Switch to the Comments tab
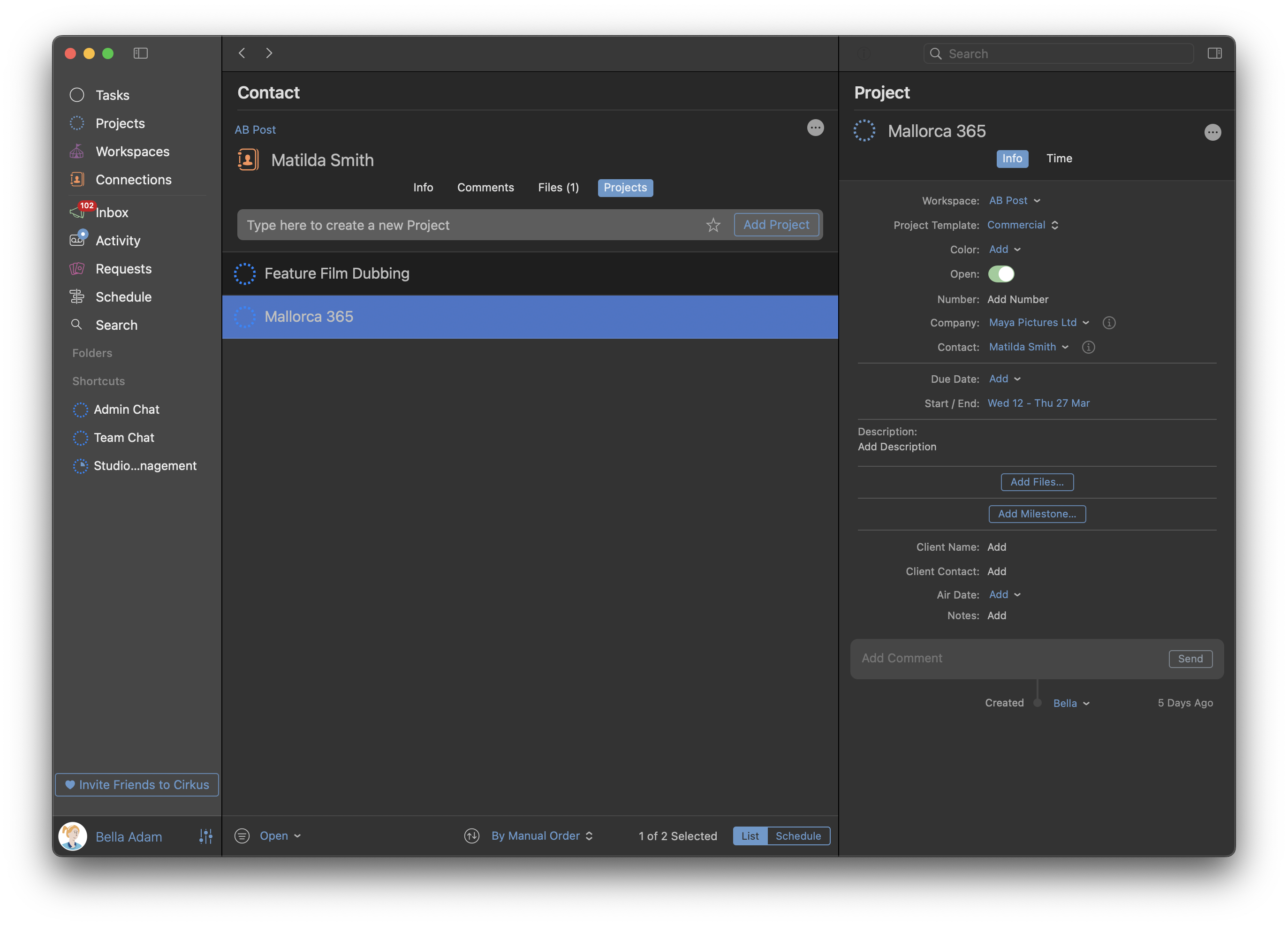 point(485,188)
